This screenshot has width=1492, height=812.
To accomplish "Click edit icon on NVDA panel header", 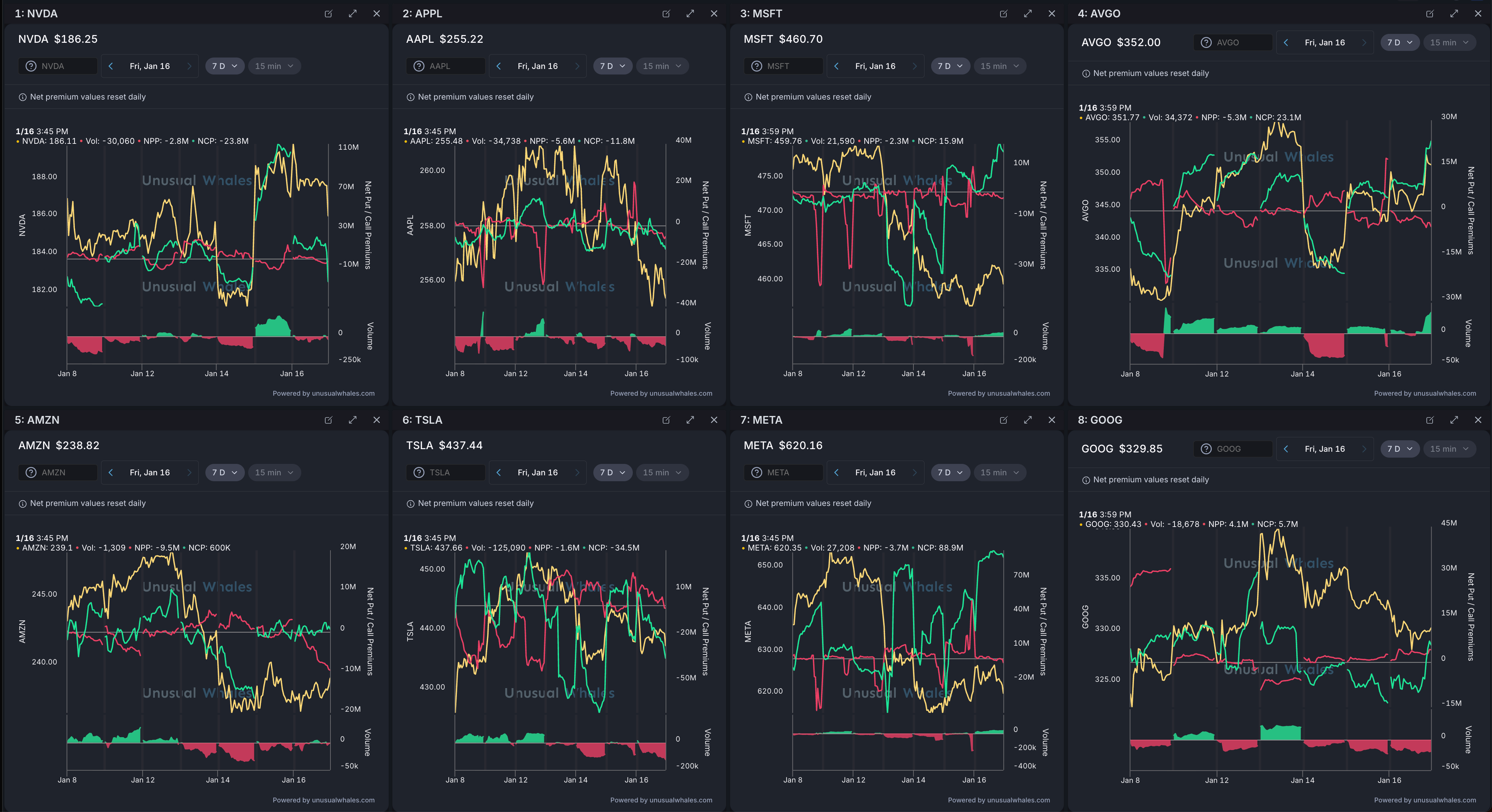I will coord(329,13).
